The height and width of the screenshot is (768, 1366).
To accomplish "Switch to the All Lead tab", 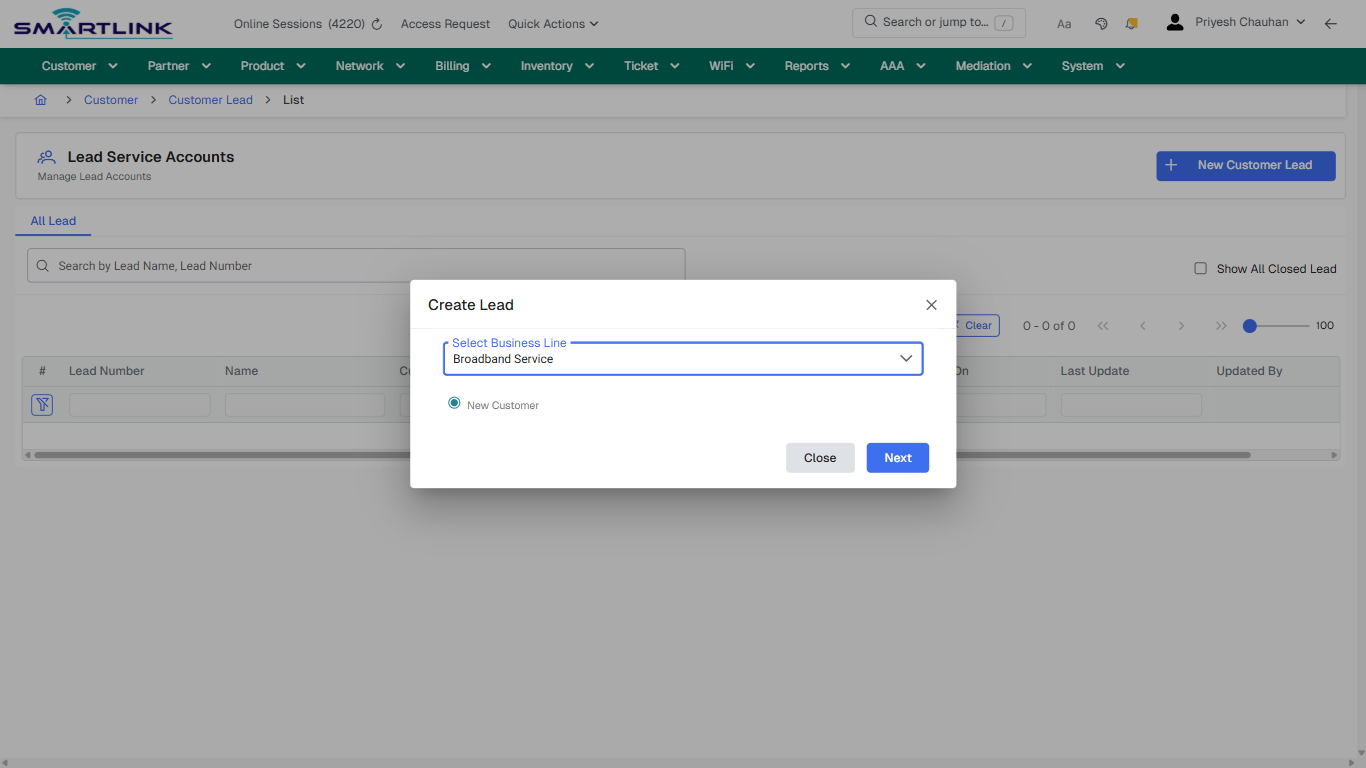I will (53, 220).
